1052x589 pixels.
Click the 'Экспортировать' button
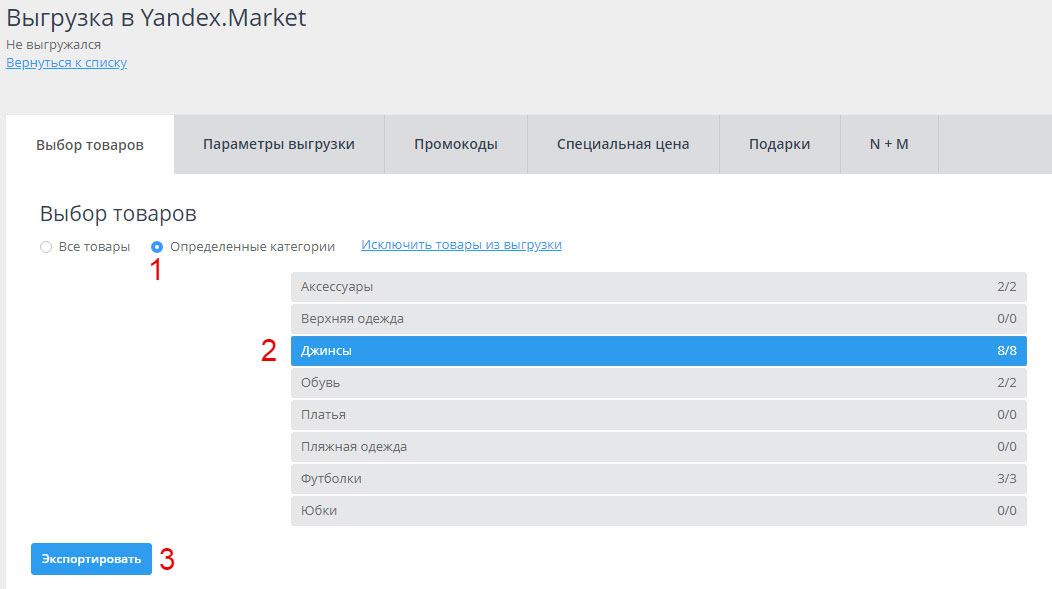coord(91,559)
